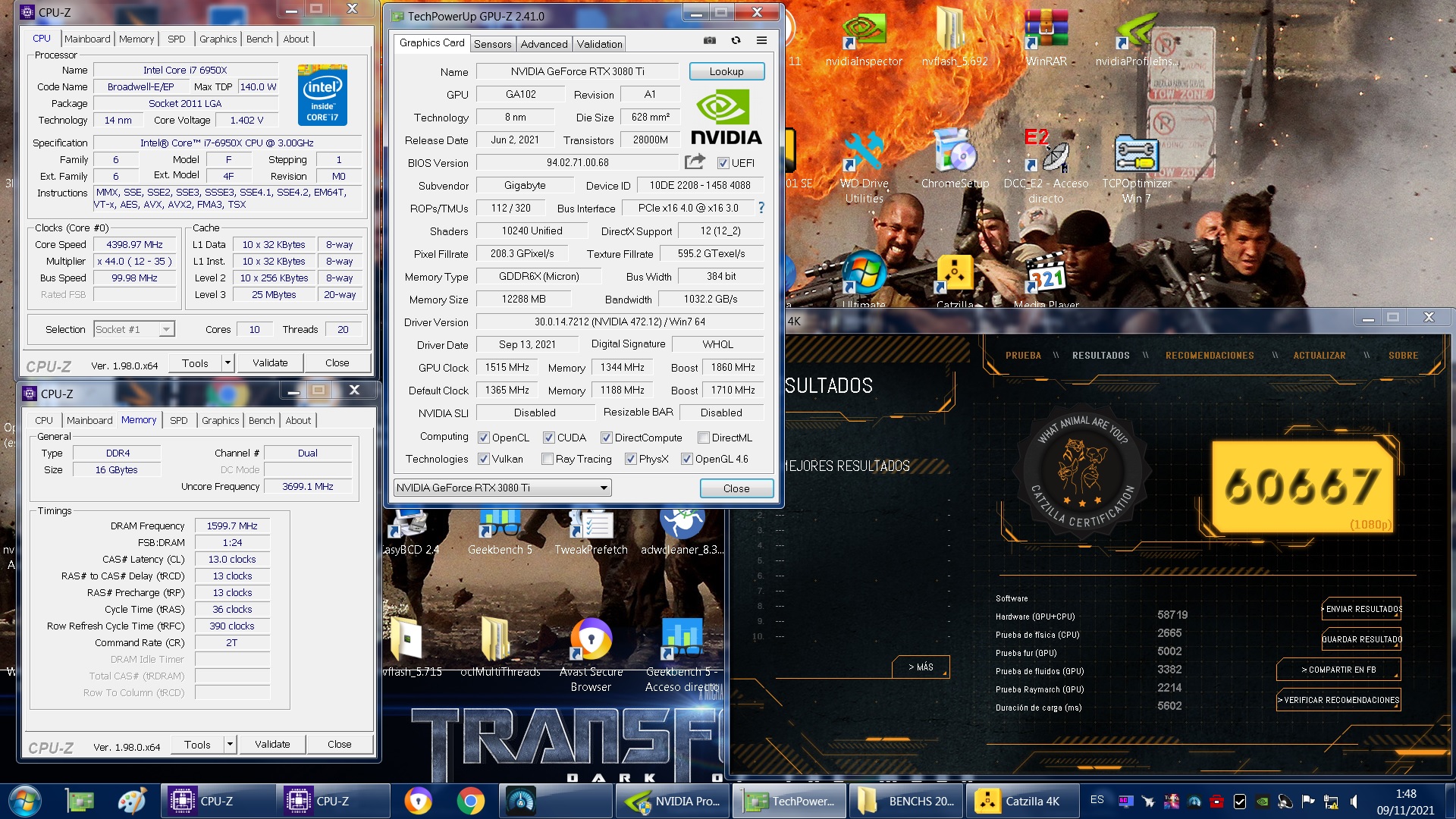This screenshot has height=819, width=1456.
Task: Click the Windows Start orb
Action: 25,801
